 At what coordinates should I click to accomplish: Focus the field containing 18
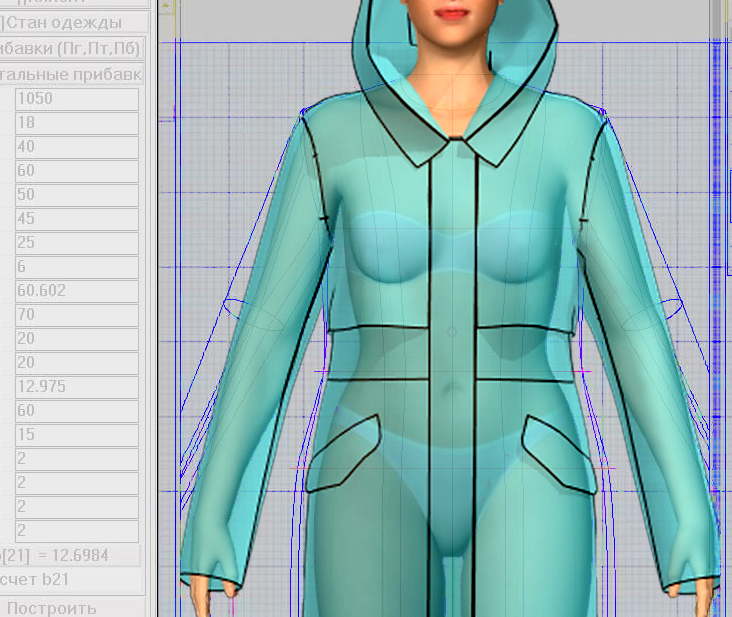click(77, 123)
